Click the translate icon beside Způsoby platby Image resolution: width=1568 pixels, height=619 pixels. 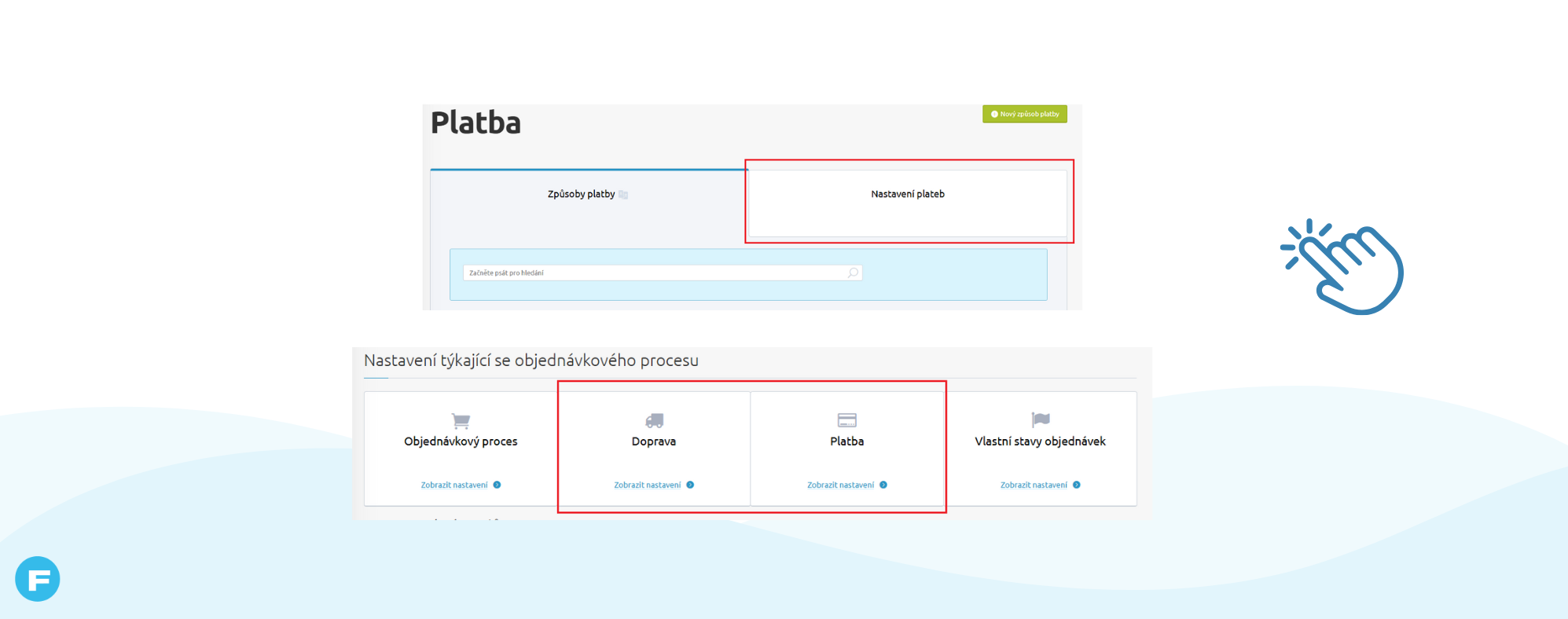click(x=623, y=195)
